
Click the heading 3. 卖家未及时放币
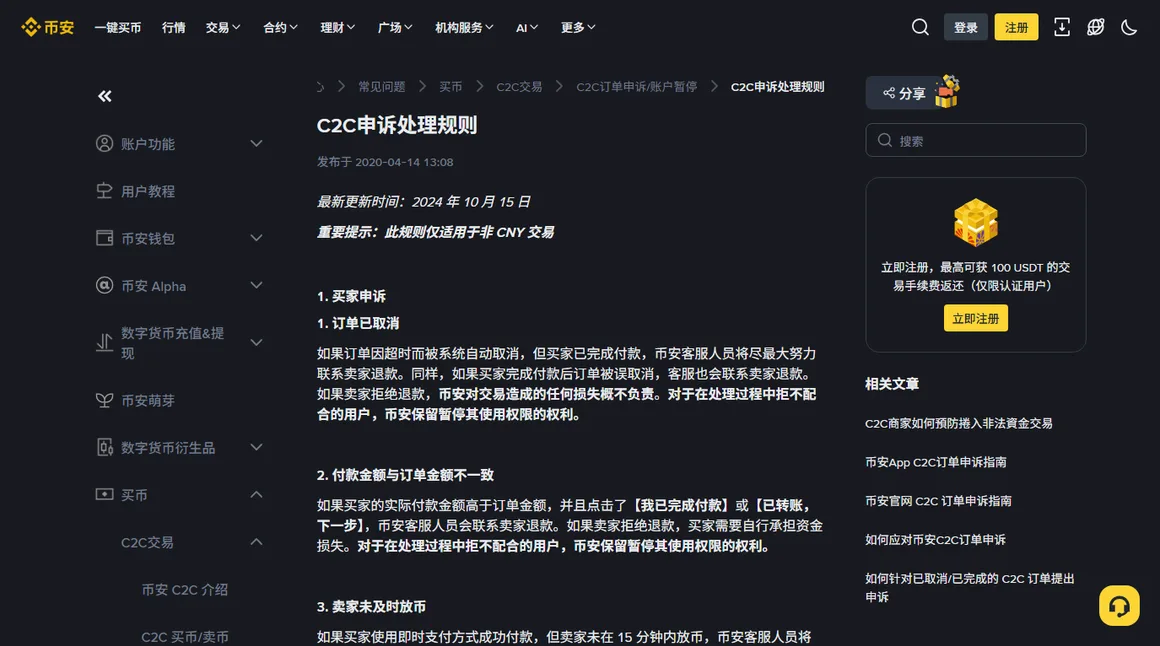[371, 607]
